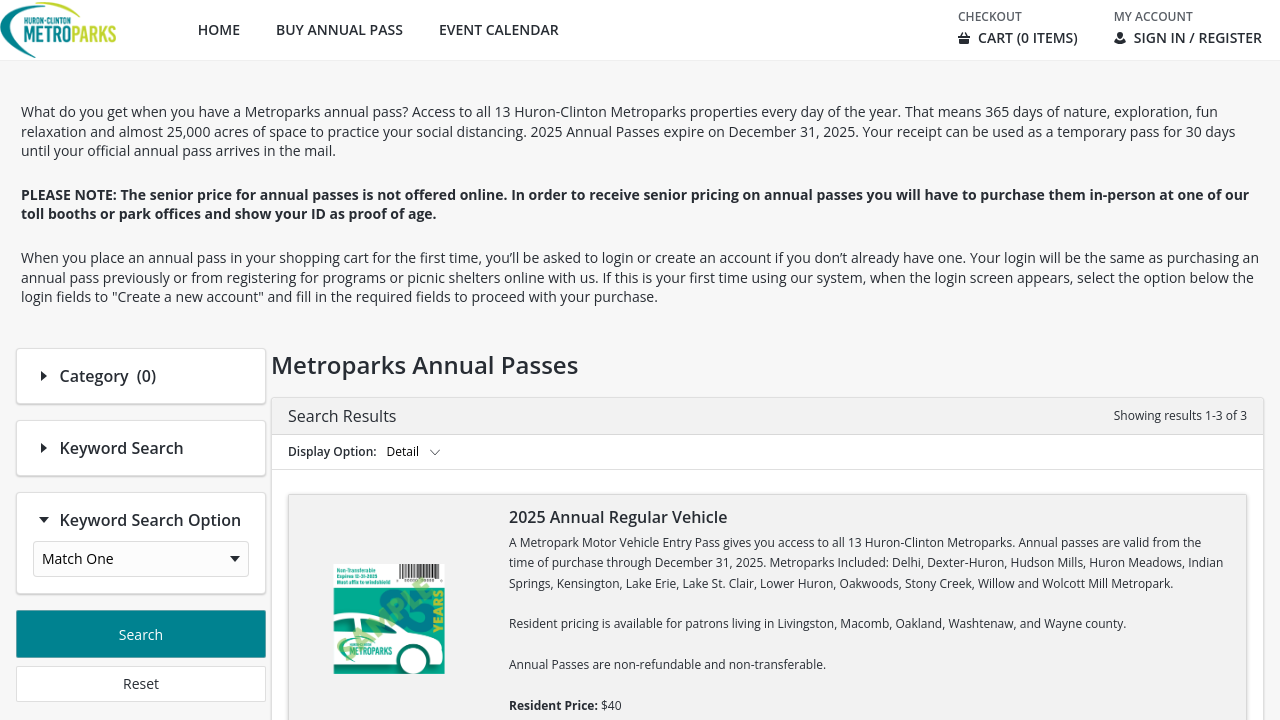
Task: Click the shopping cart basket icon
Action: pyautogui.click(x=964, y=38)
